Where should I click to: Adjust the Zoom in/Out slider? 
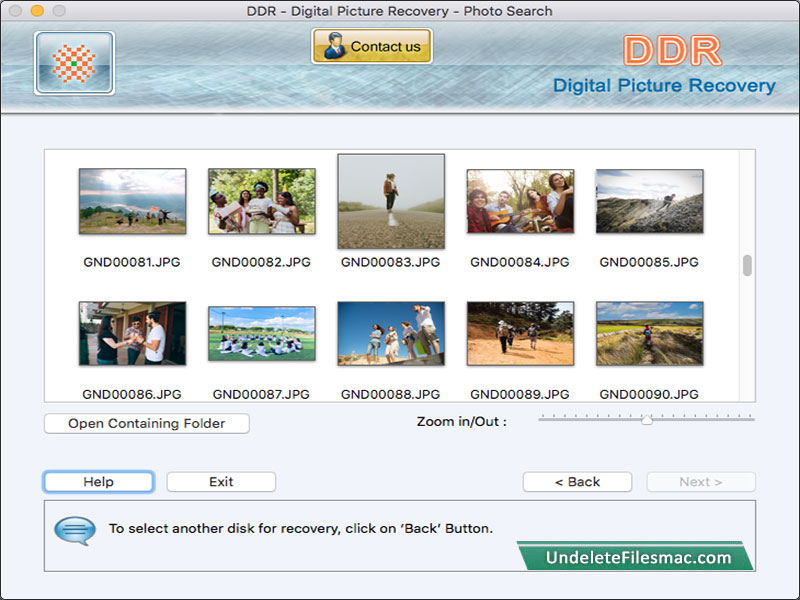[x=646, y=421]
